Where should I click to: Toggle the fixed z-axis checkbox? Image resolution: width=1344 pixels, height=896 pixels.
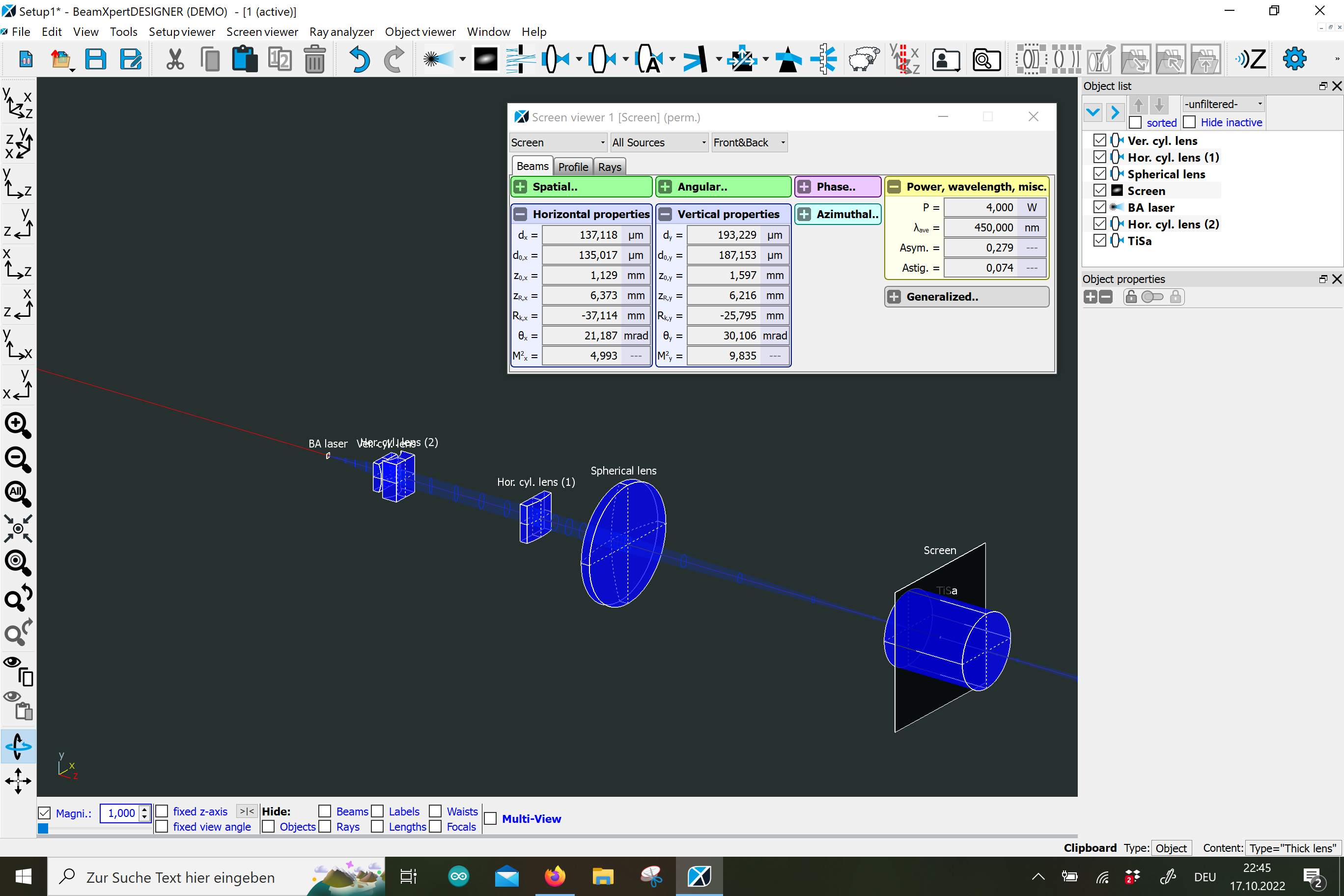[x=162, y=812]
